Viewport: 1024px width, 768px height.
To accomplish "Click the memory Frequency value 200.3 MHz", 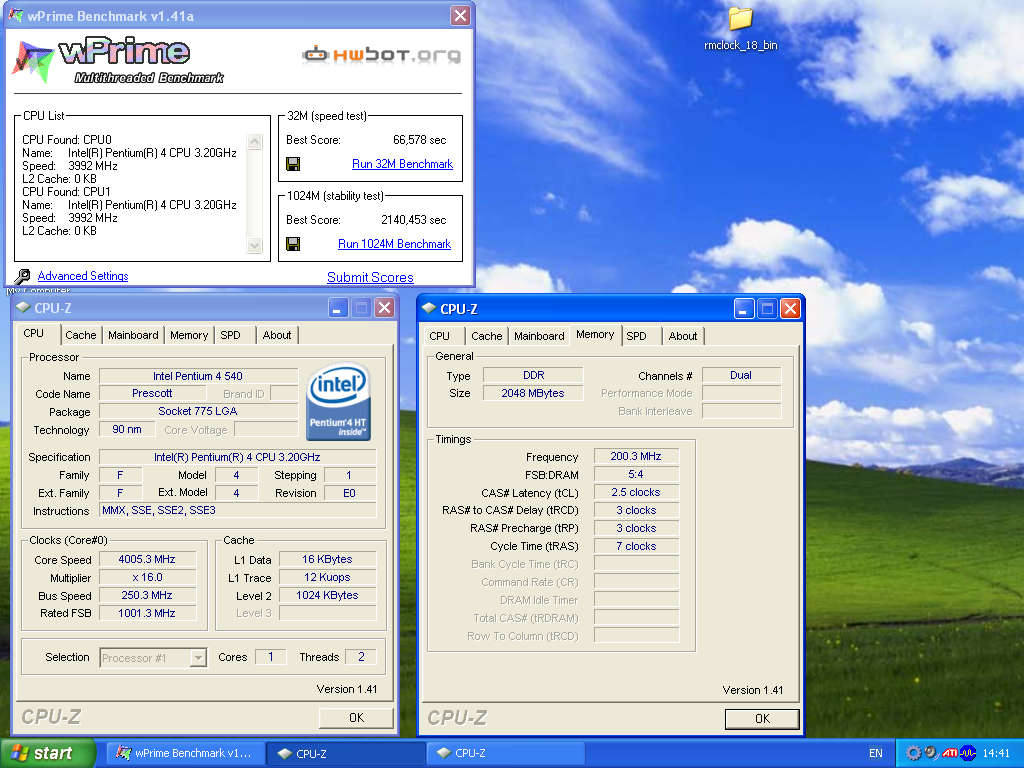I will [636, 456].
